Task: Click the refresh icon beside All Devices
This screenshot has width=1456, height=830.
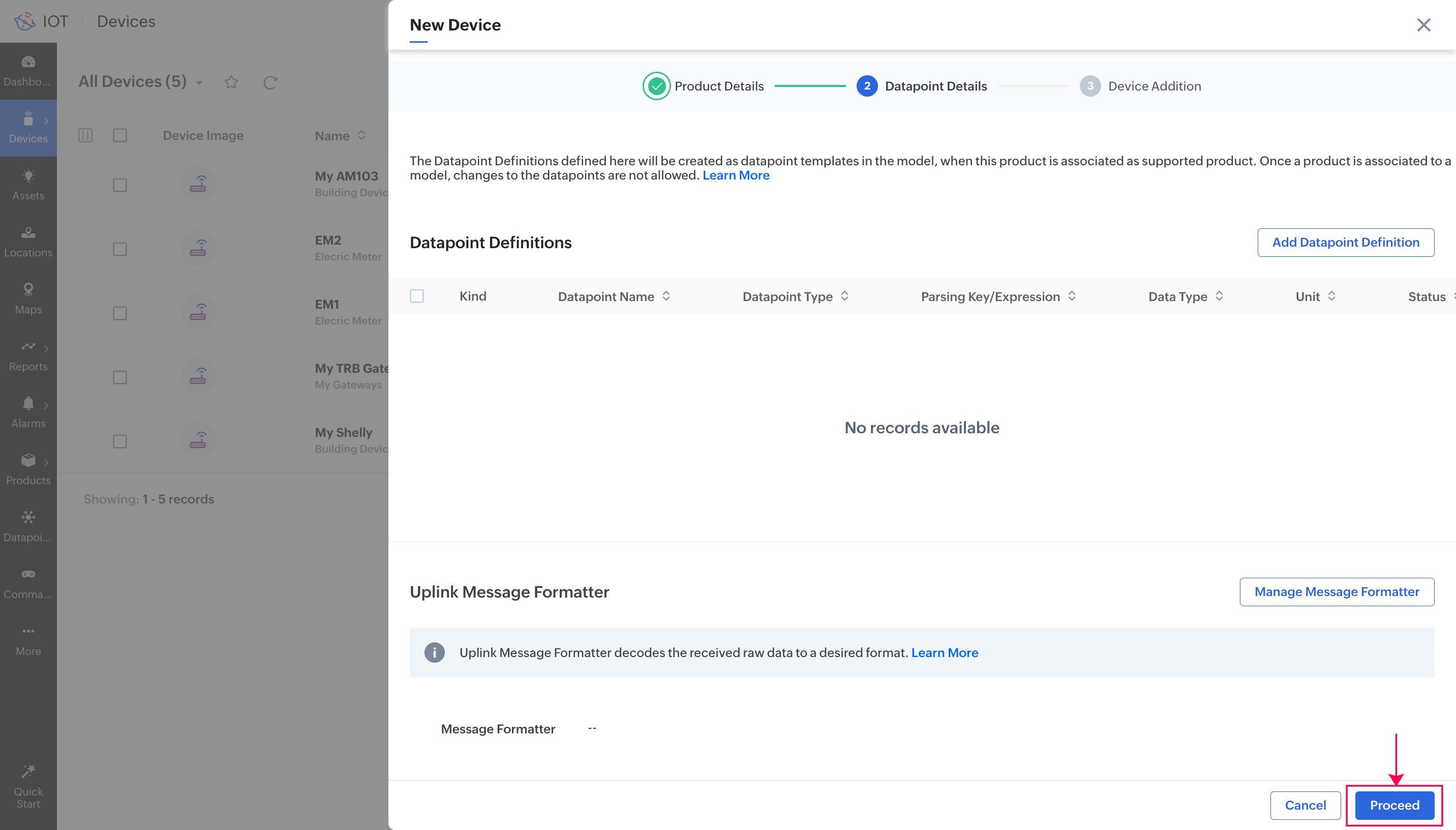Action: [270, 83]
